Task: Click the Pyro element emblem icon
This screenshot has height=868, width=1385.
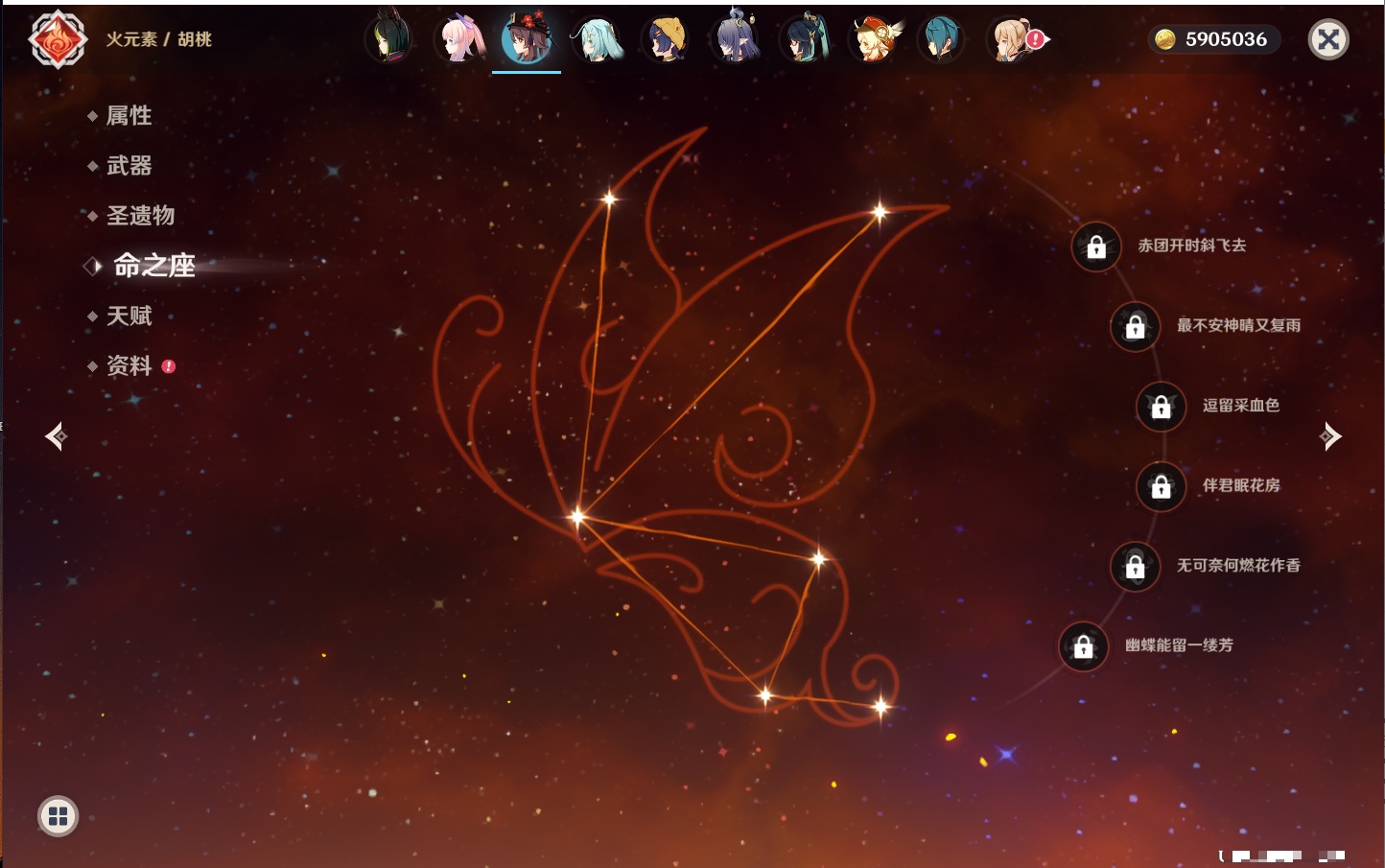Action: (x=58, y=39)
